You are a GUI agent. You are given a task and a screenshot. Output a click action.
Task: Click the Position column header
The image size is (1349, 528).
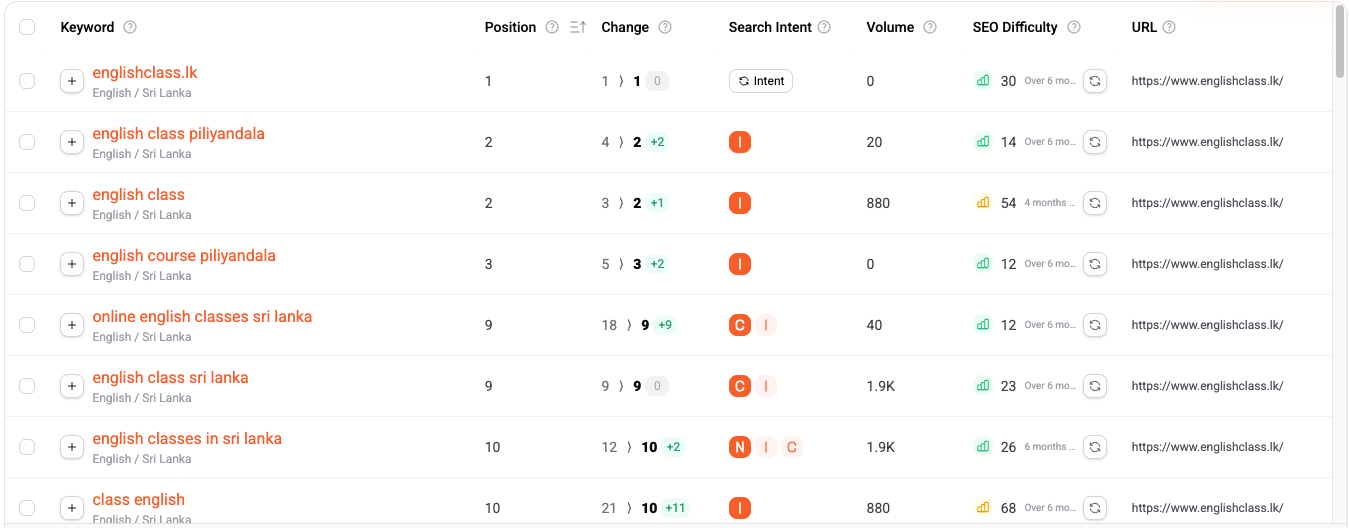tap(510, 27)
